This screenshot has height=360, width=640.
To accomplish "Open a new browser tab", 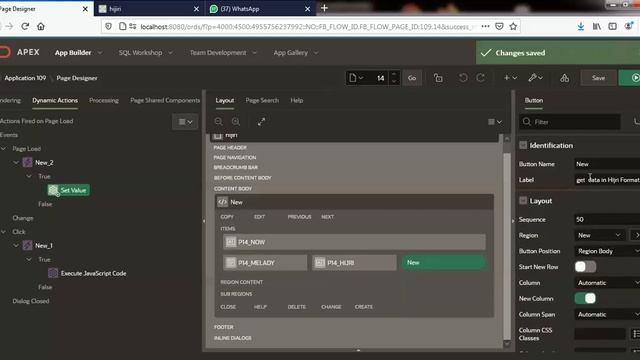I will (x=324, y=8).
